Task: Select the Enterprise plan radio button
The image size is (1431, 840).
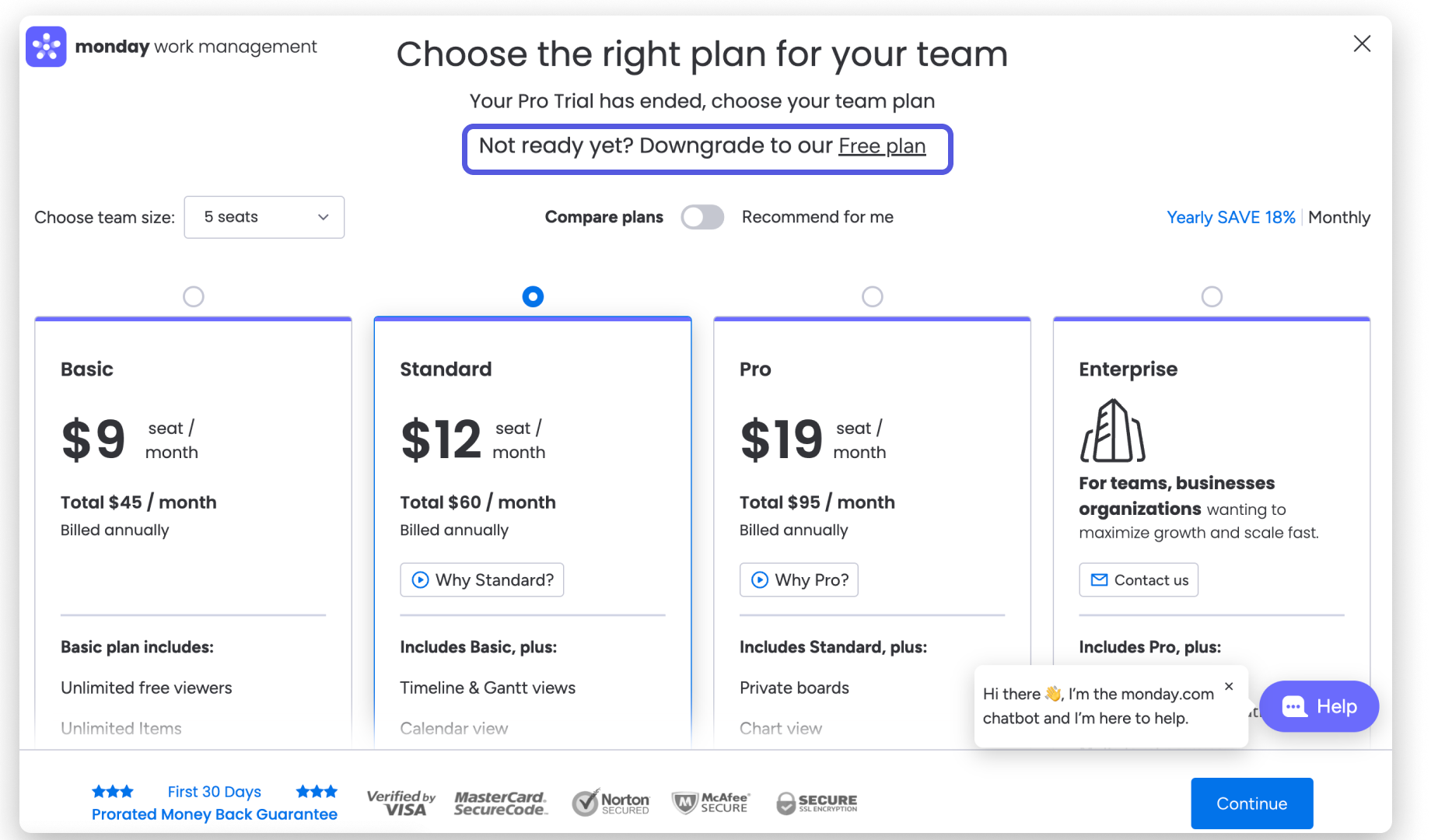Action: pyautogui.click(x=1212, y=296)
